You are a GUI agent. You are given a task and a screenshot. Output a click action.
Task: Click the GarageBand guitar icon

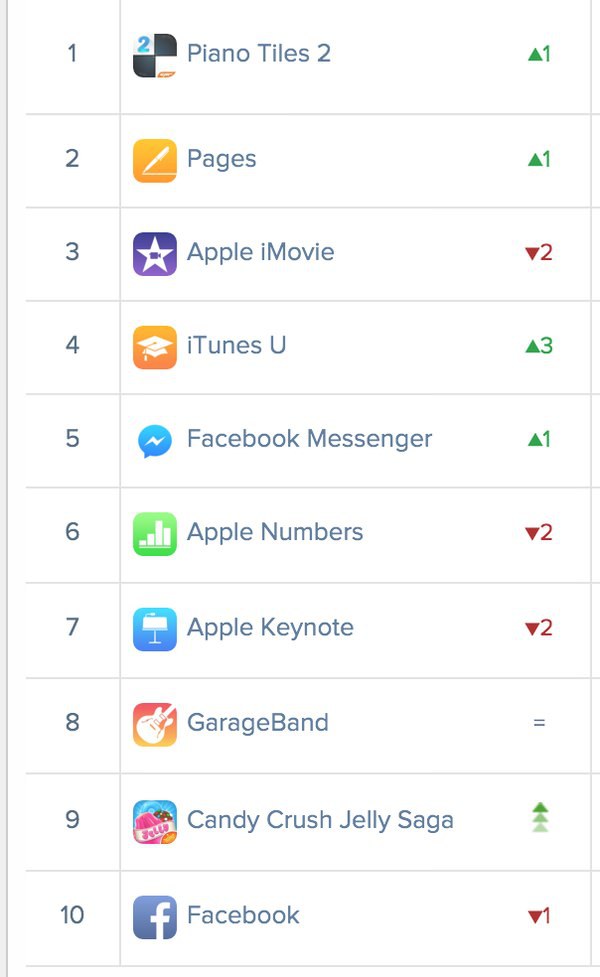[155, 723]
